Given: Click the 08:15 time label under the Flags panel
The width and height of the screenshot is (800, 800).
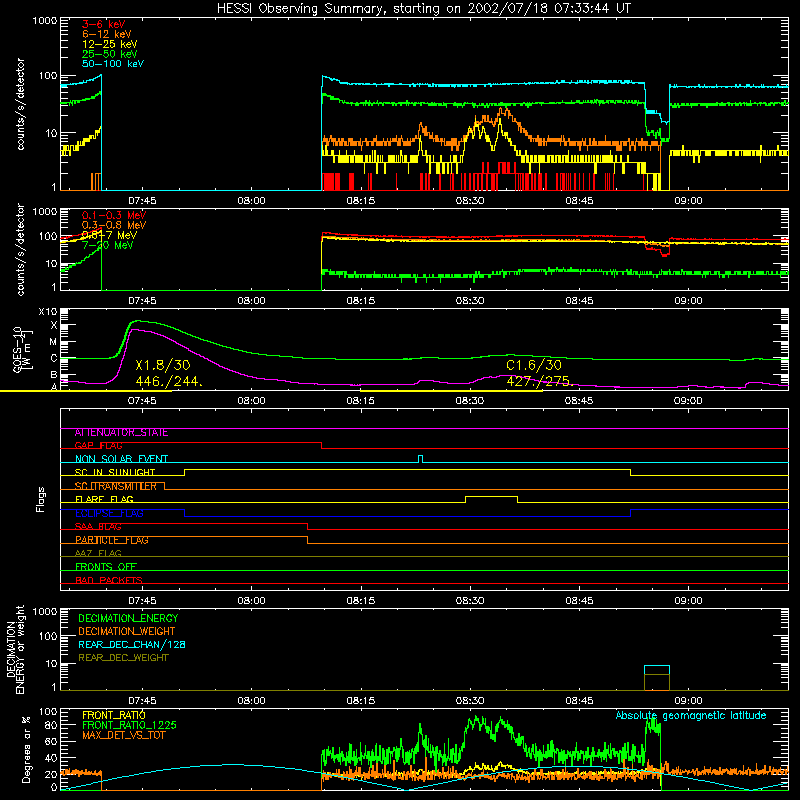Looking at the screenshot, I should tap(361, 600).
